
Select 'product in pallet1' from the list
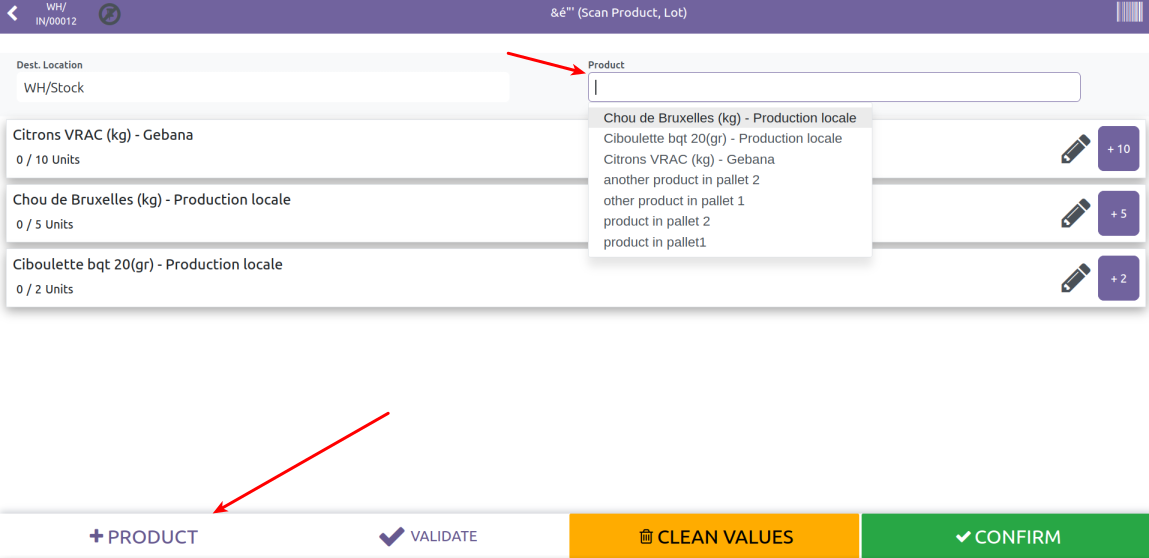(x=654, y=242)
